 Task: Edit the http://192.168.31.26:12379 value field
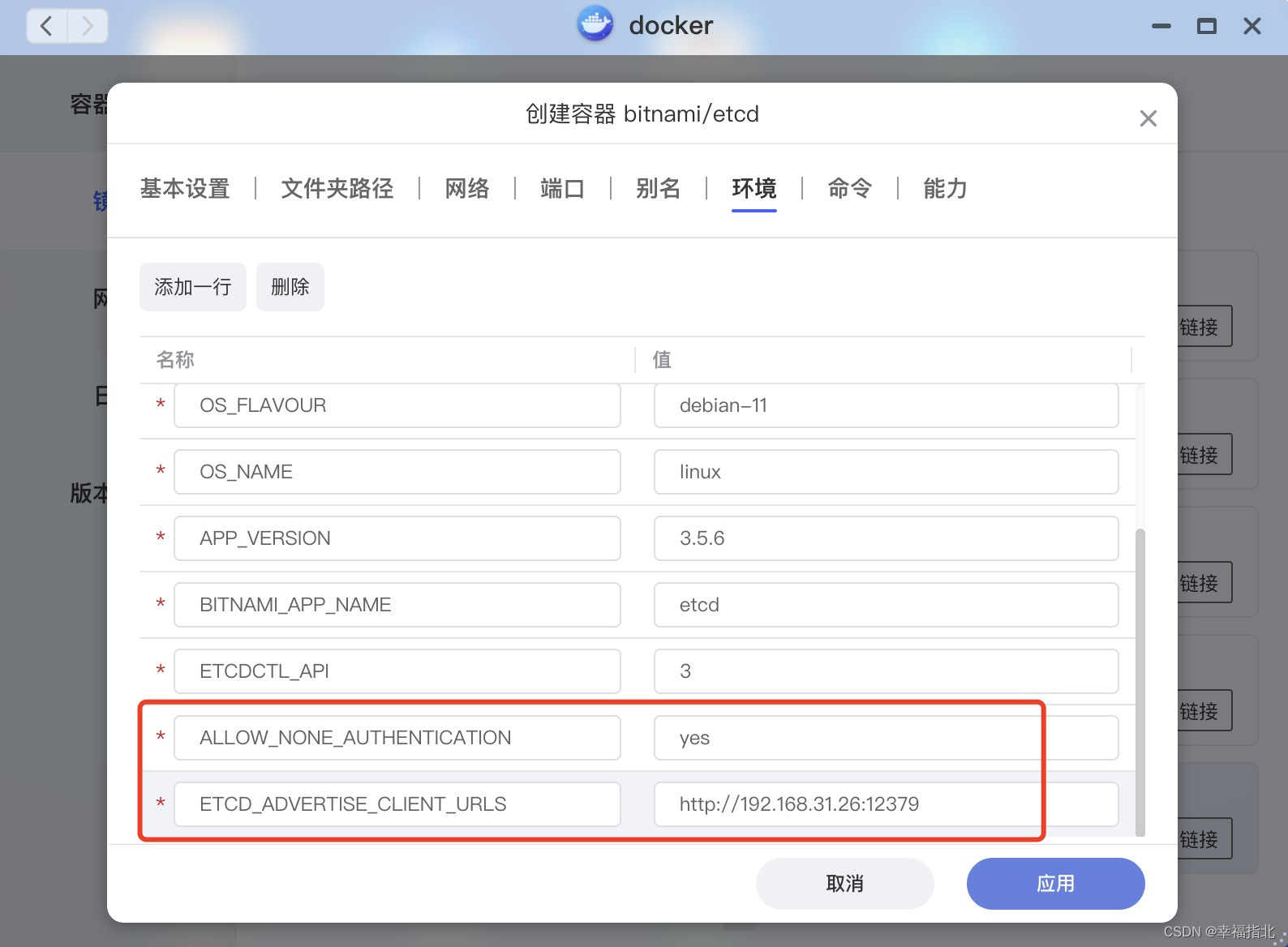coord(887,804)
